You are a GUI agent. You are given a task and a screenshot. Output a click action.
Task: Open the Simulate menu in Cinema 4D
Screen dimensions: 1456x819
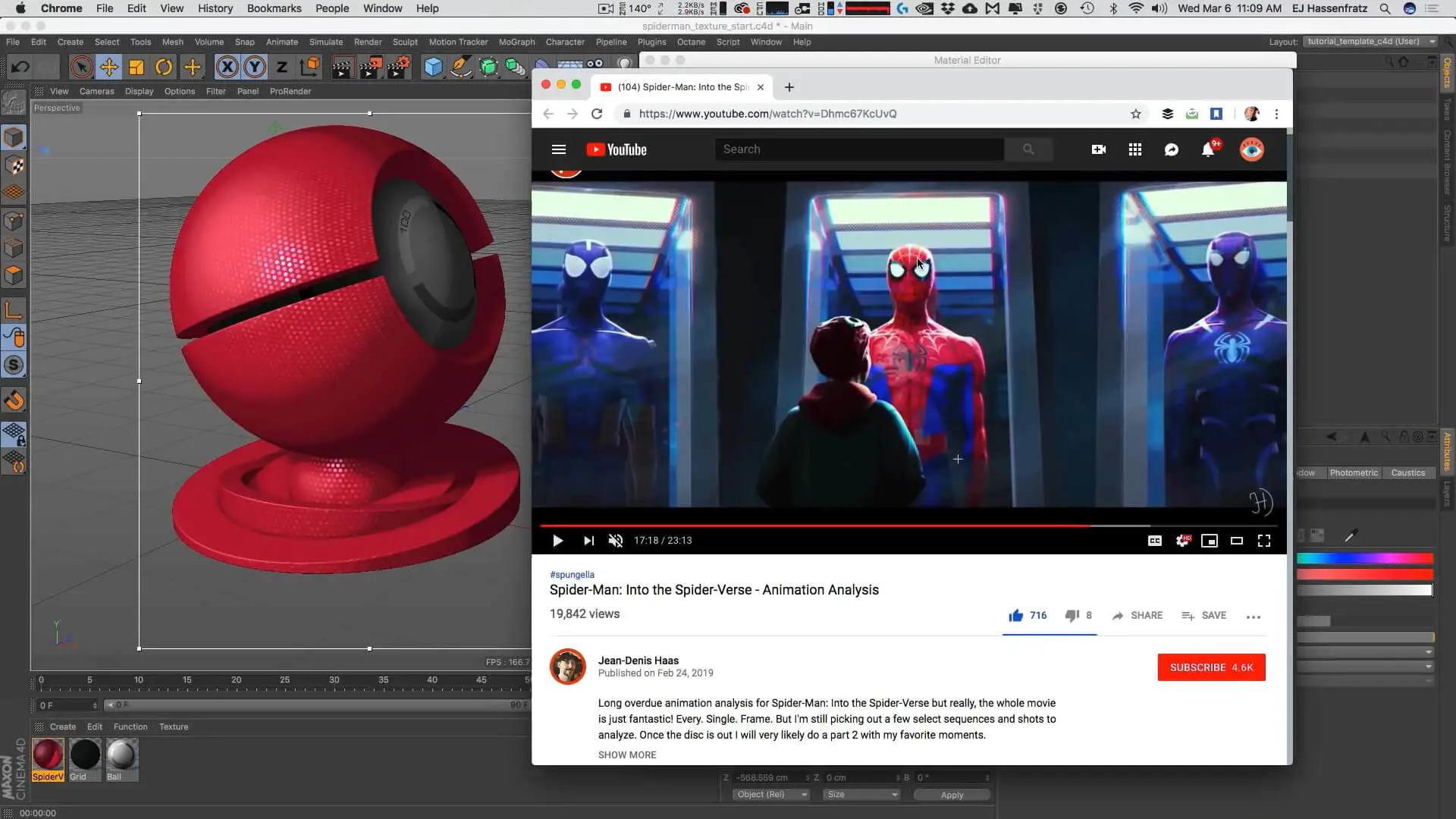(x=326, y=42)
